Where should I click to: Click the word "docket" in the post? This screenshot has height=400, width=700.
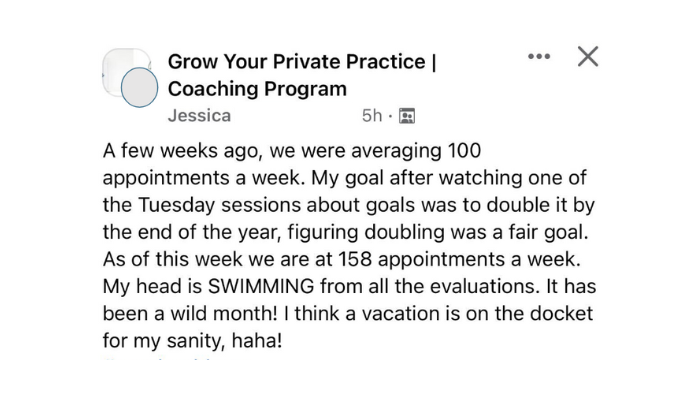coord(564,313)
